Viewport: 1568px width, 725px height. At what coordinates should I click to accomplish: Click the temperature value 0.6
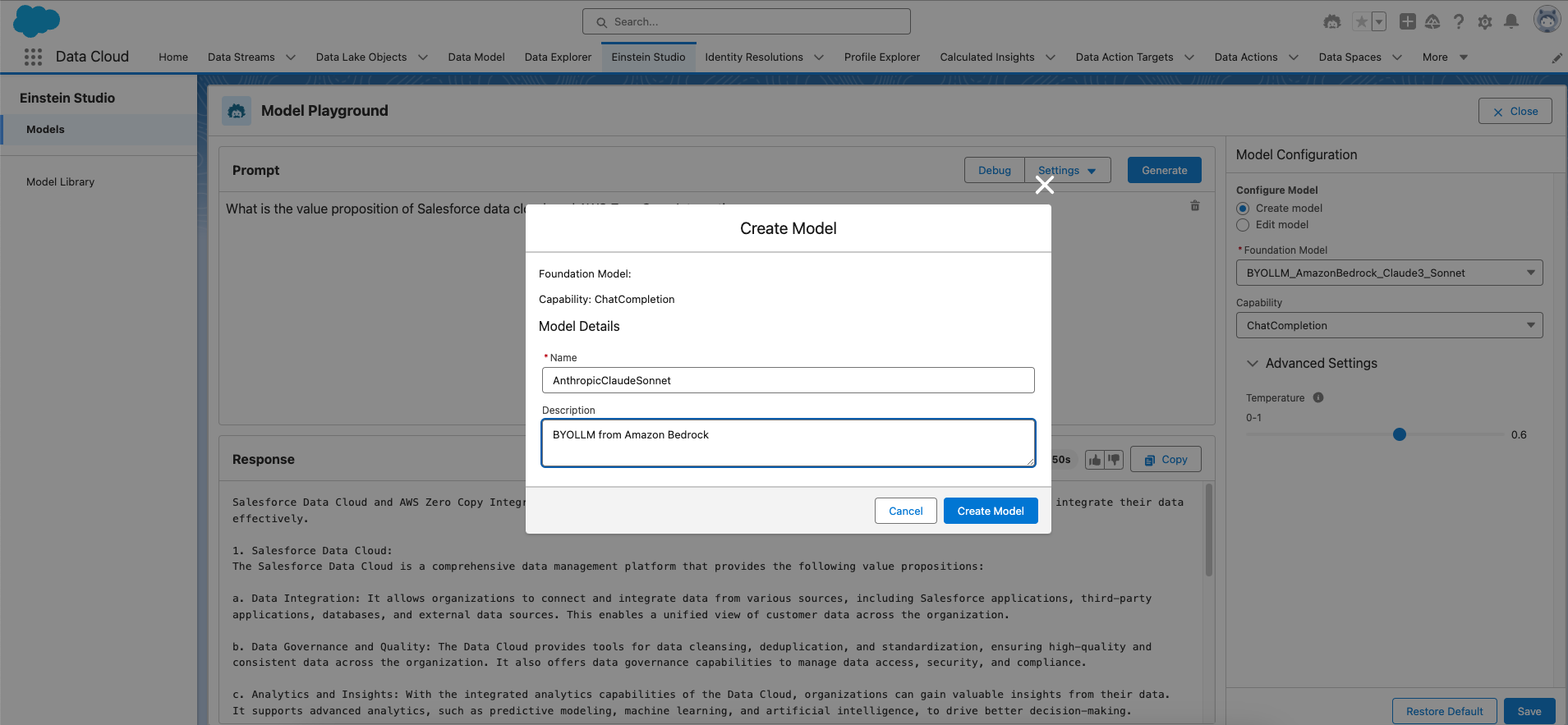[x=1519, y=435]
